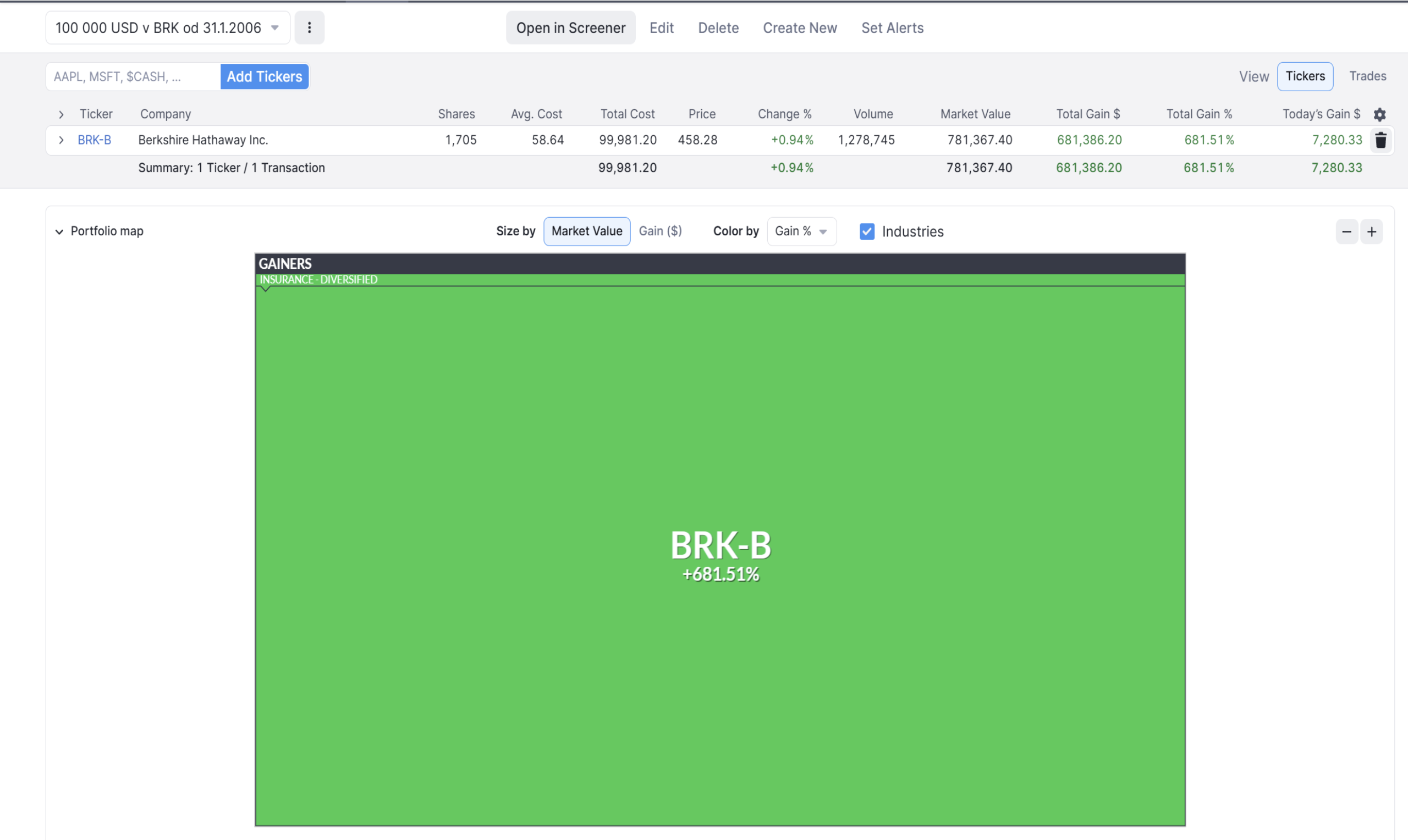Open the Color by Gain % dropdown
The width and height of the screenshot is (1408, 840).
[x=802, y=231]
